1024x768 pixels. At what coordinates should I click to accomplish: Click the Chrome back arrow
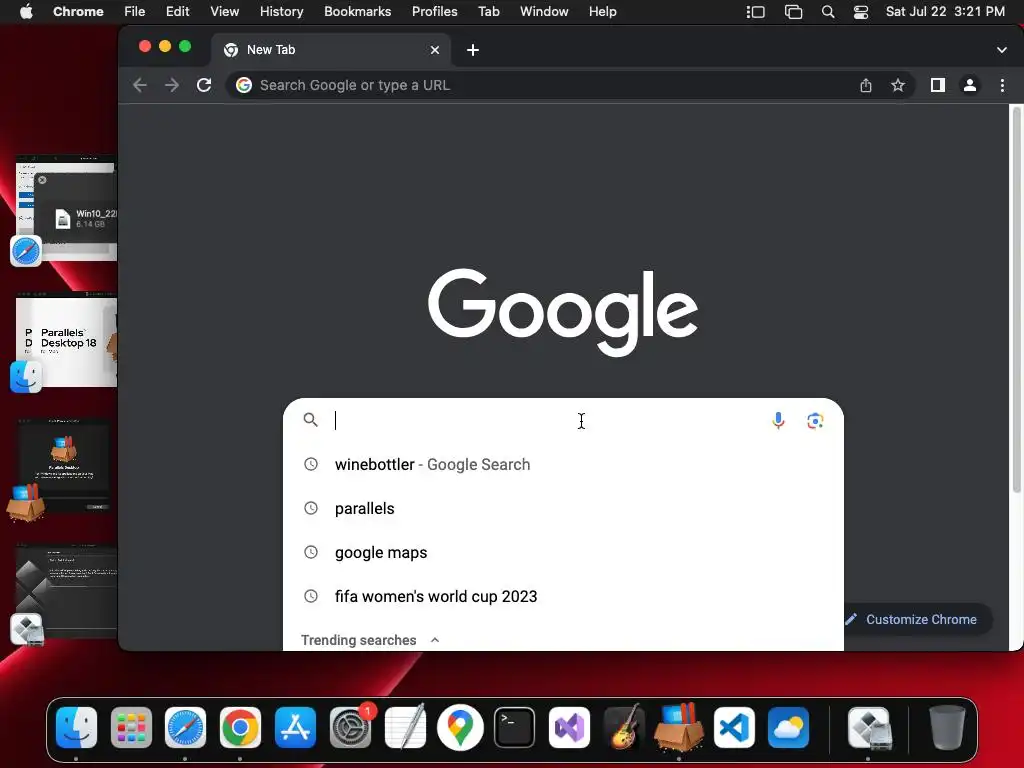140,85
